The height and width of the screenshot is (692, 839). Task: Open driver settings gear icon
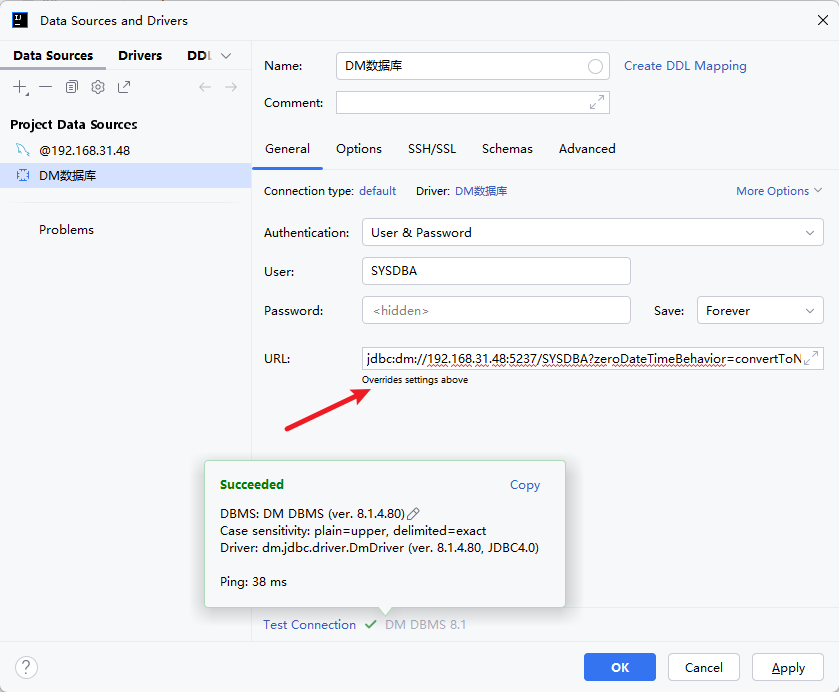click(x=98, y=87)
